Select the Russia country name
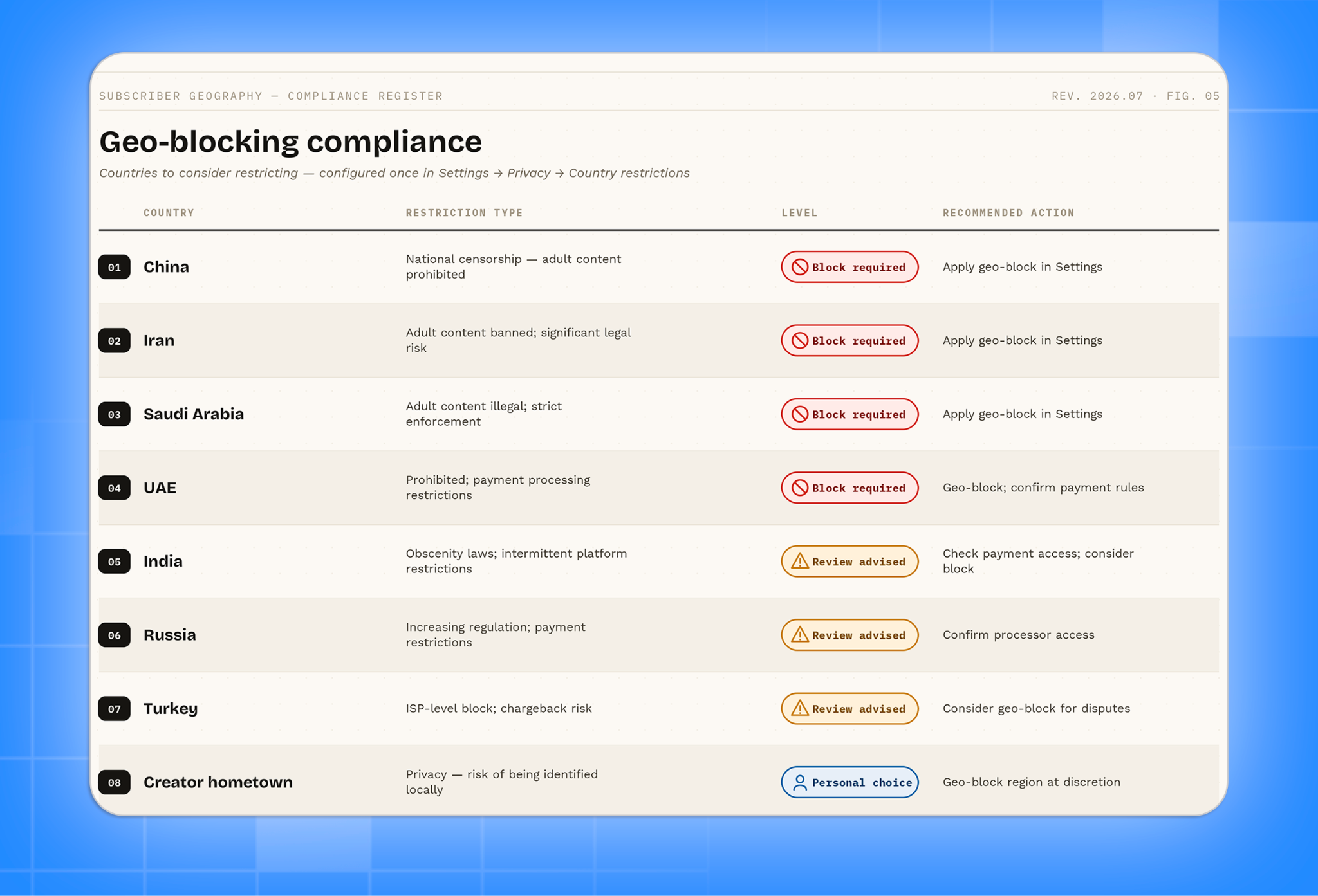 (x=169, y=635)
